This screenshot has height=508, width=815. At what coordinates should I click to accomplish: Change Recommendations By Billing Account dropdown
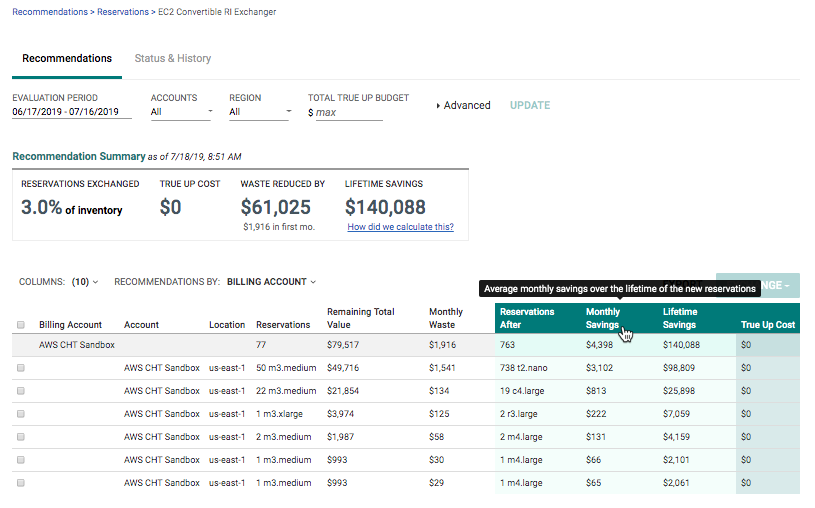(x=271, y=282)
